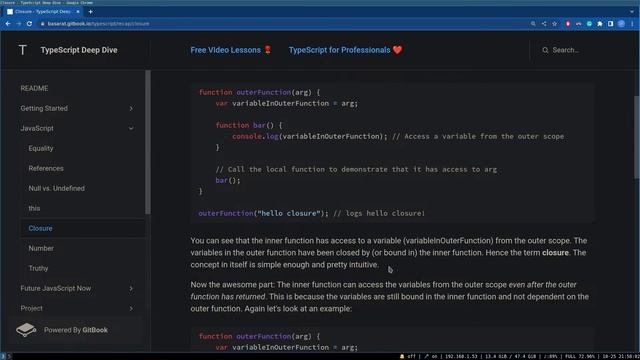Screen dimensions: 640x360
Task: Open the TypeScript for Professionals link
Action: 345,50
